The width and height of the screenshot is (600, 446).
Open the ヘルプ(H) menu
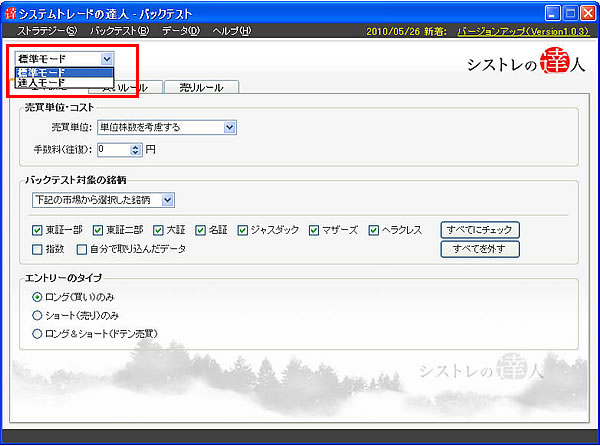232,31
